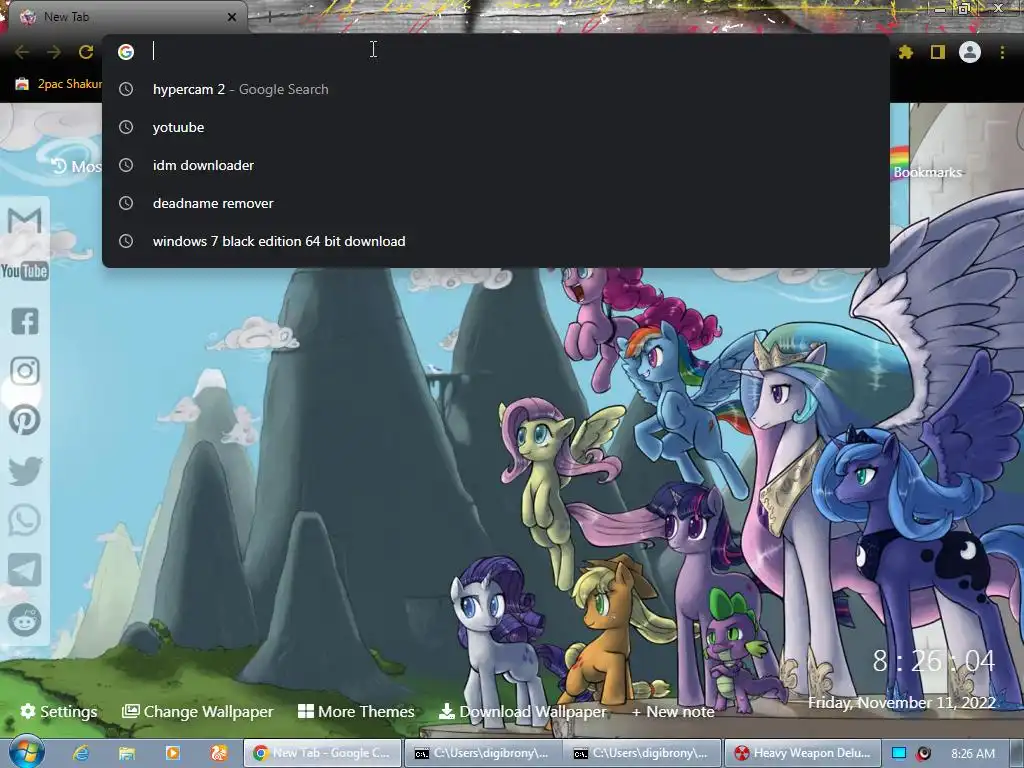Open a new browser tab with plus button
1024x768 pixels.
(269, 17)
